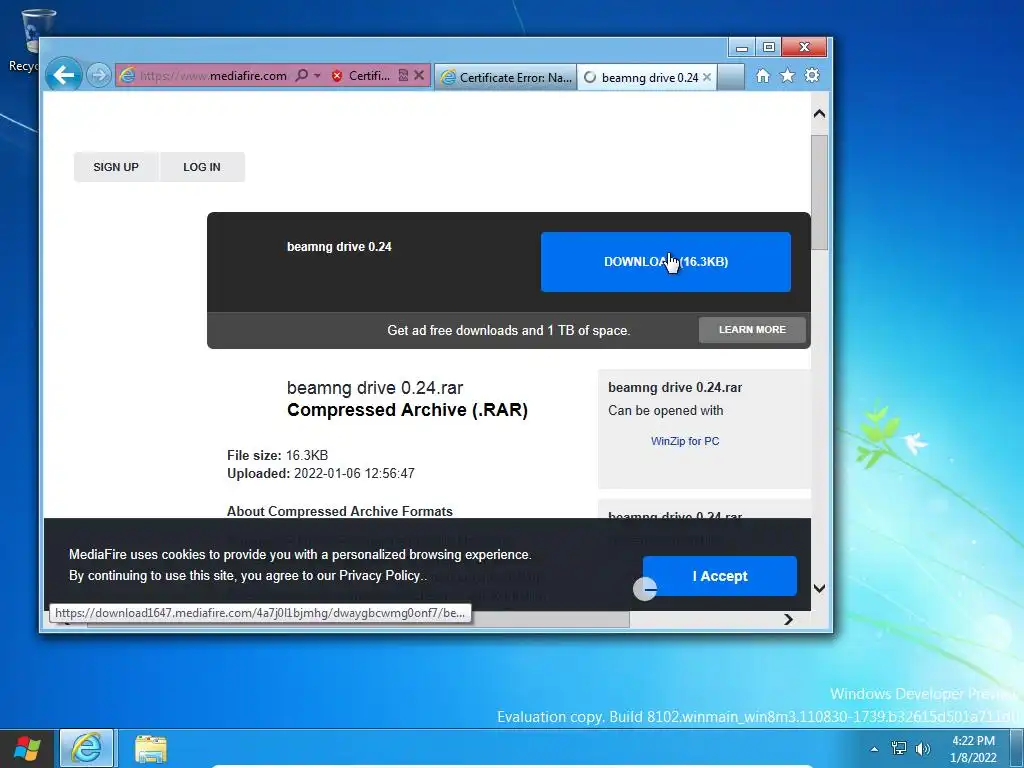This screenshot has height=768, width=1024.
Task: Click the LEARN MORE button
Action: click(752, 330)
